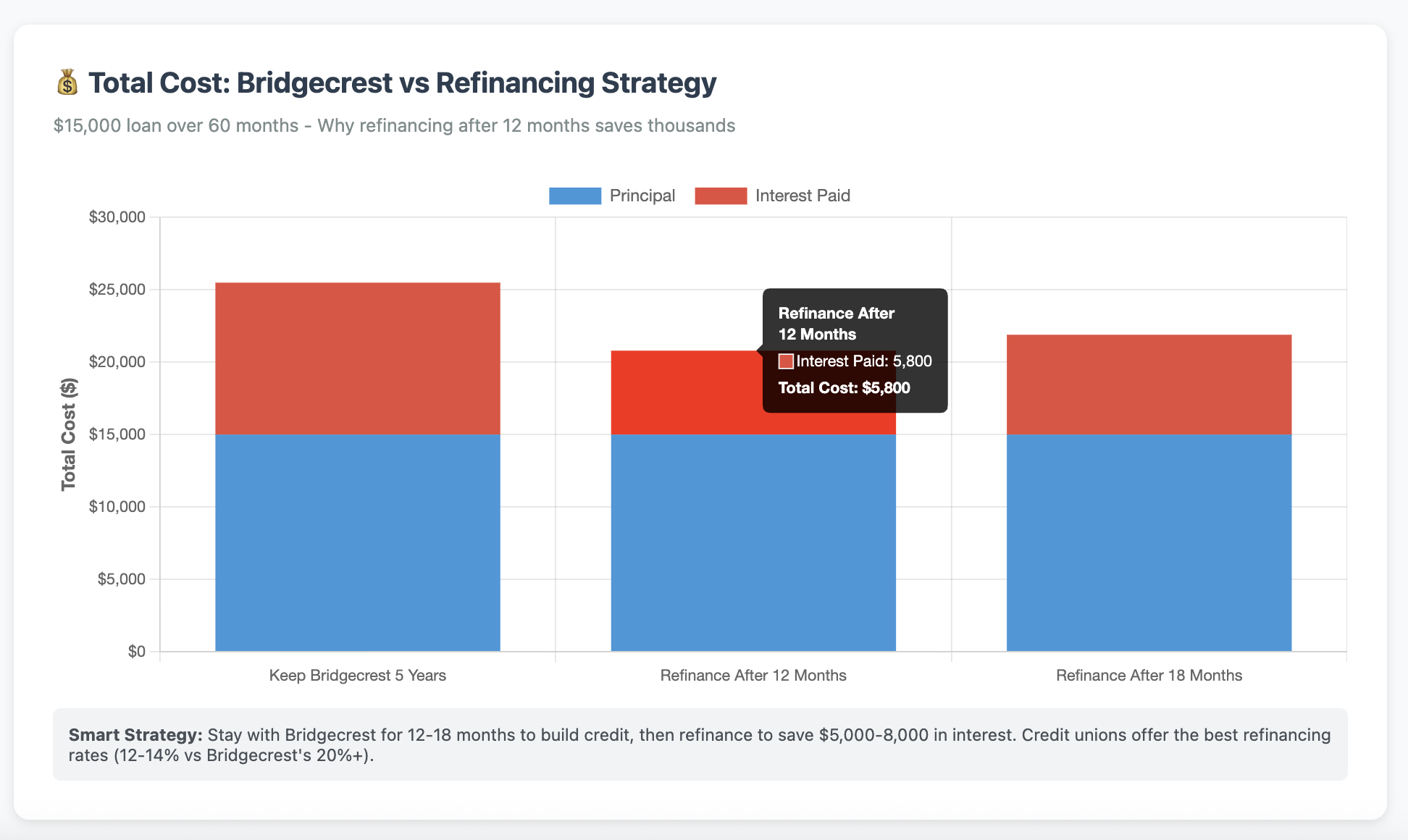The width and height of the screenshot is (1408, 840).
Task: Click Interest bar for Keep Bridgecrest 5 Years
Action: 358,358
